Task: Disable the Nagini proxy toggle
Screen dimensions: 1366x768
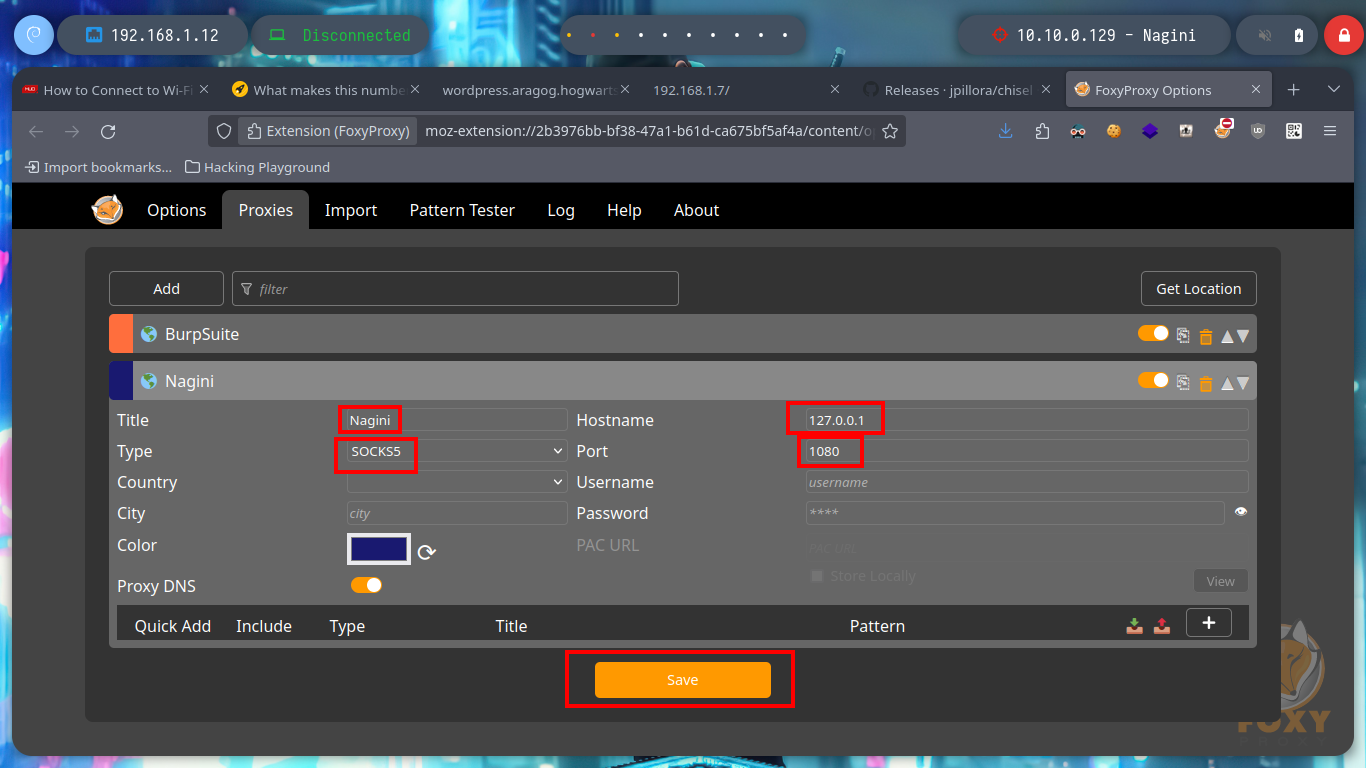Action: (x=1153, y=380)
